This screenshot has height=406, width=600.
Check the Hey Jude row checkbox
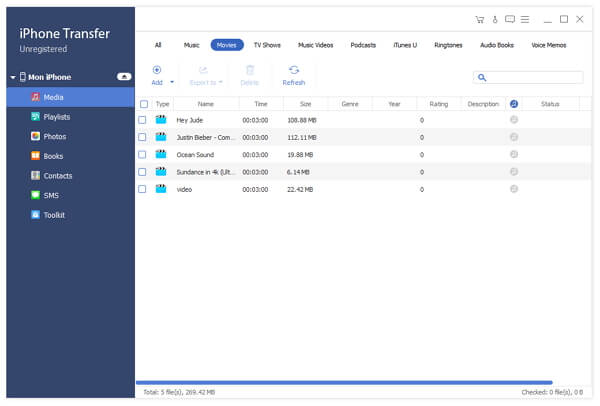click(x=142, y=120)
